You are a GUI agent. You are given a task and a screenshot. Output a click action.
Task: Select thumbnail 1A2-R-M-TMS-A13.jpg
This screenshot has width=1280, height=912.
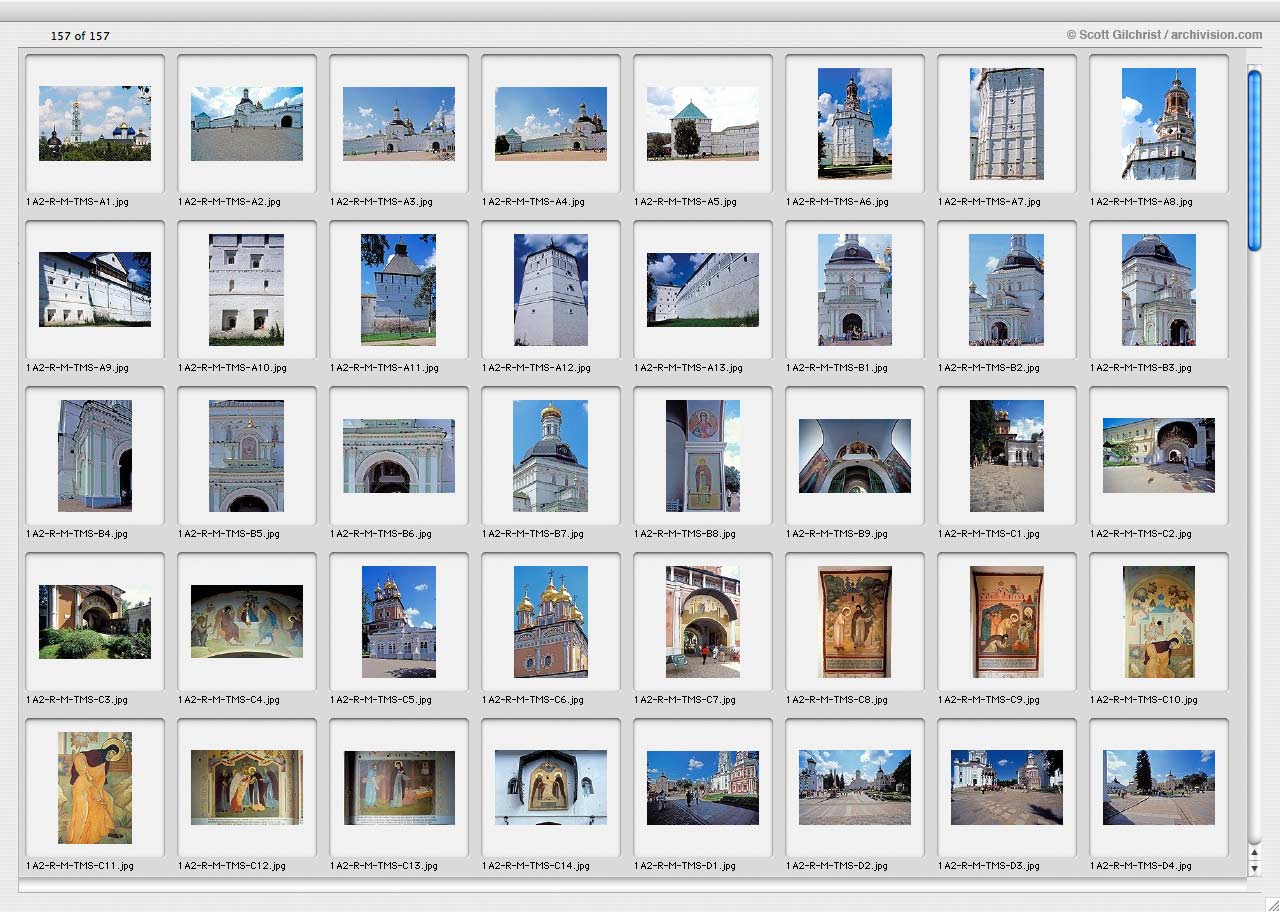(703, 290)
